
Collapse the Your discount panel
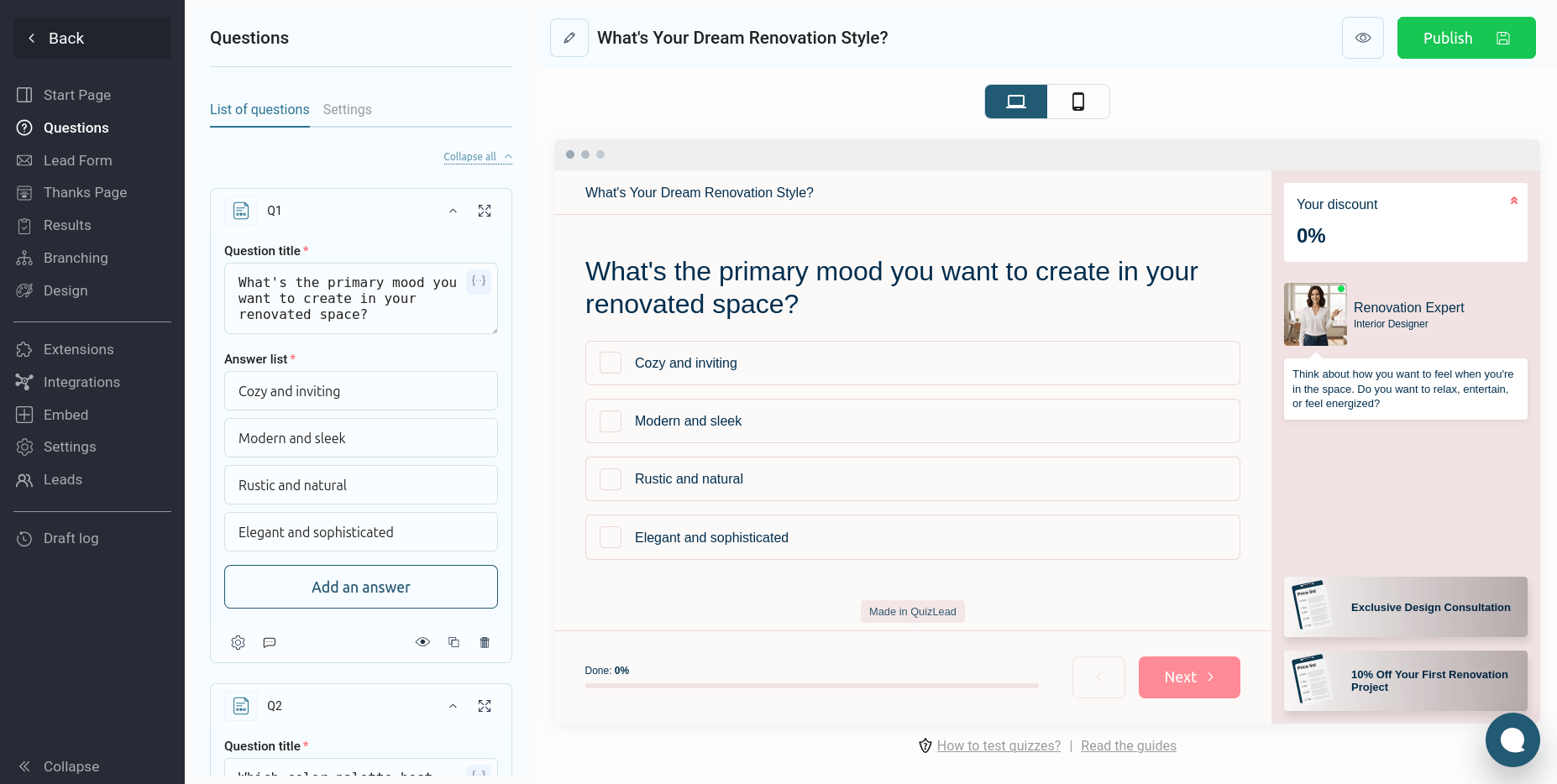point(1513,201)
